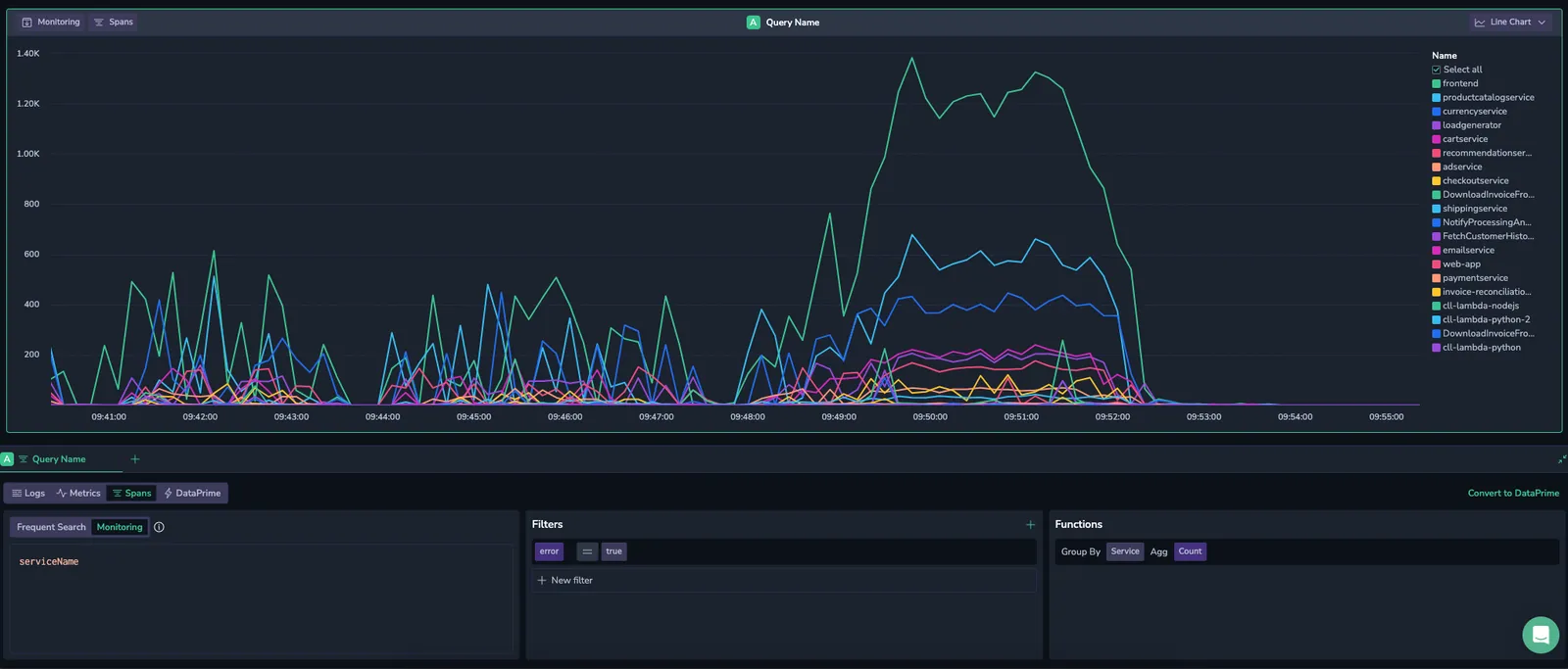Click the serviceName query input field
This screenshot has height=669, width=1568.
261,597
